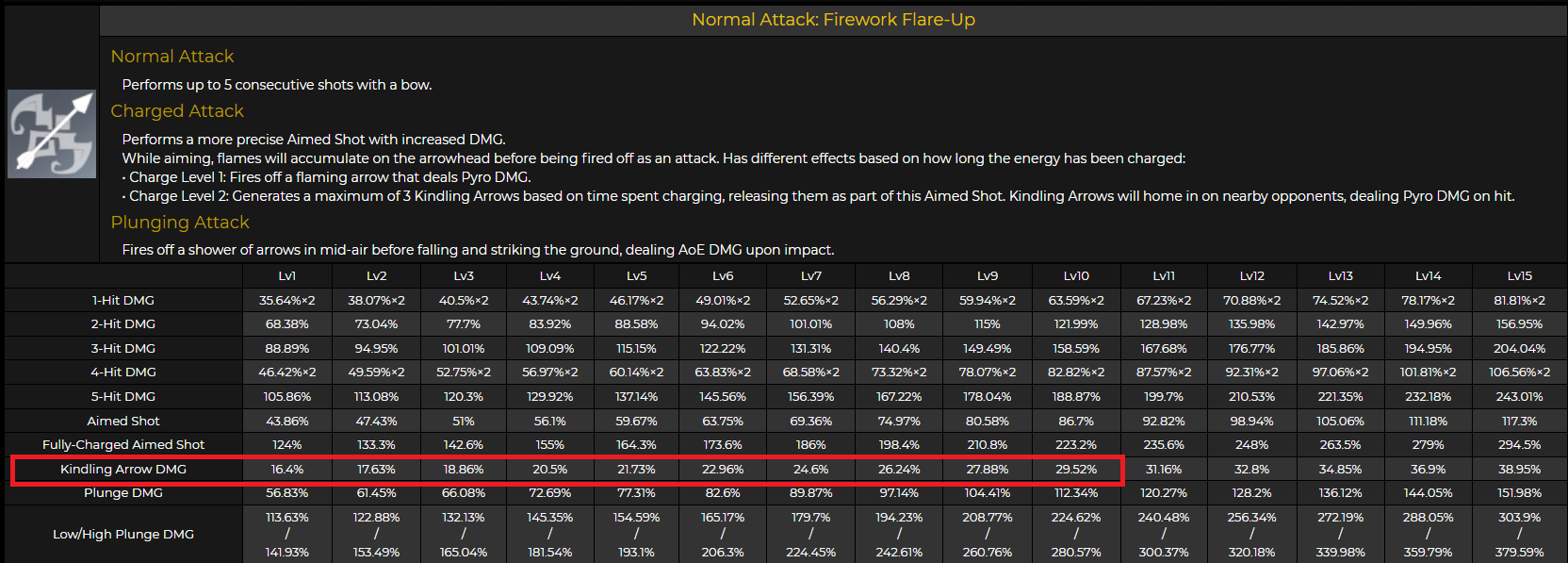The height and width of the screenshot is (563, 1568).
Task: Click the Lv10 column header
Action: click(1076, 276)
